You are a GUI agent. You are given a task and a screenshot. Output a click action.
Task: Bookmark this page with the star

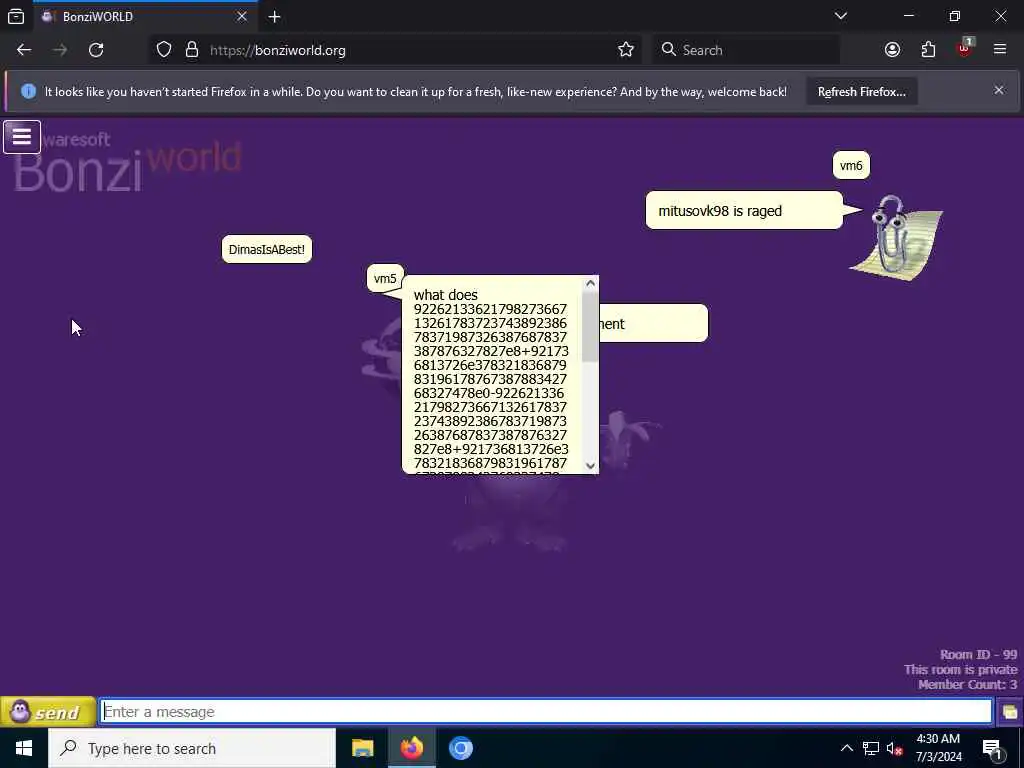pyautogui.click(x=626, y=50)
